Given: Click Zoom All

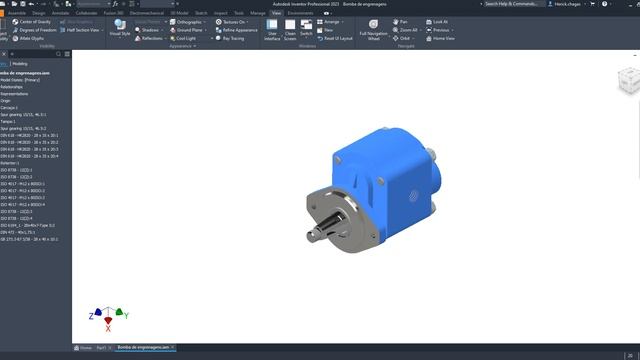Looking at the screenshot, I should 405,30.
